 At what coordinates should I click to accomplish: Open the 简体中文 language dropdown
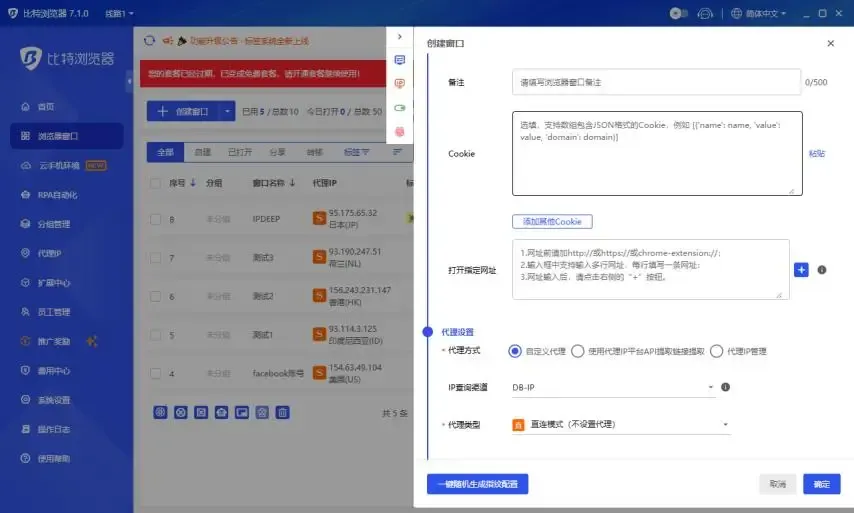(x=759, y=13)
